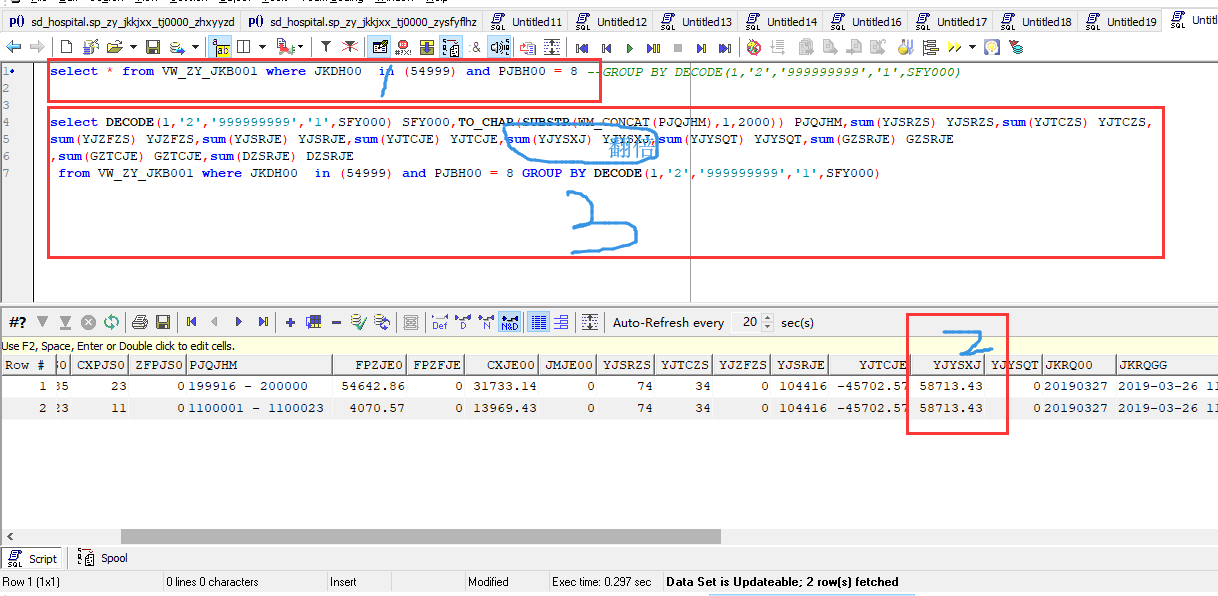Open the dropdown next to the yellow double-arrow icon

pyautogui.click(x=972, y=47)
